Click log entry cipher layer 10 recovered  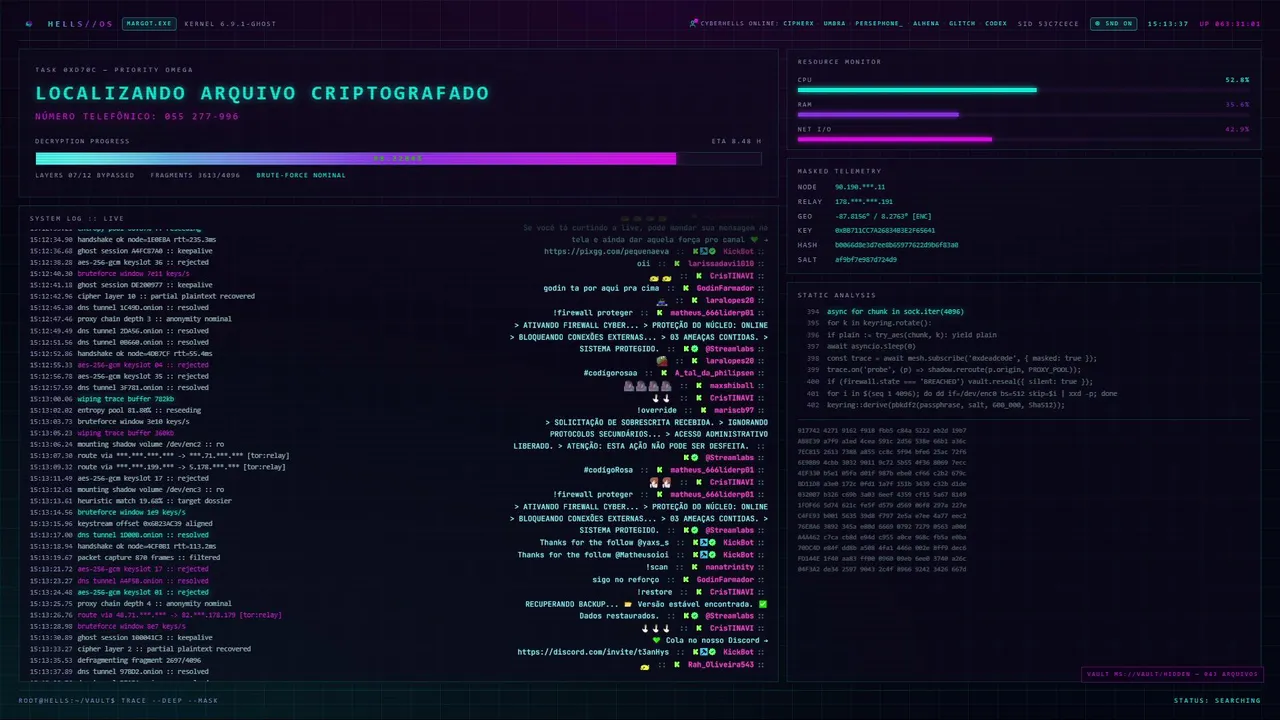click(x=142, y=296)
